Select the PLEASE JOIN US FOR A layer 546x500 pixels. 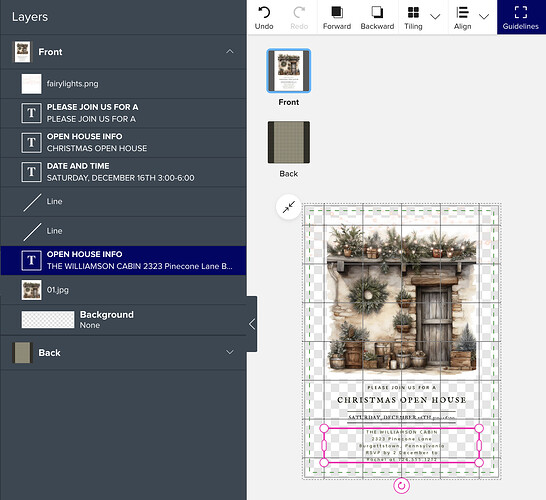[123, 113]
